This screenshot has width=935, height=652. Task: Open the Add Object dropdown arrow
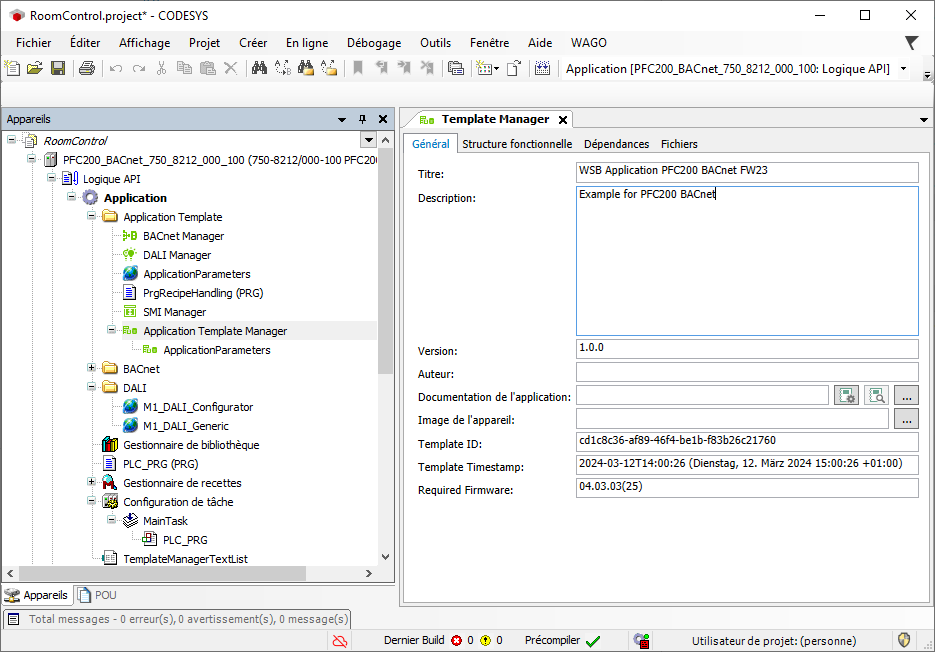[496, 69]
